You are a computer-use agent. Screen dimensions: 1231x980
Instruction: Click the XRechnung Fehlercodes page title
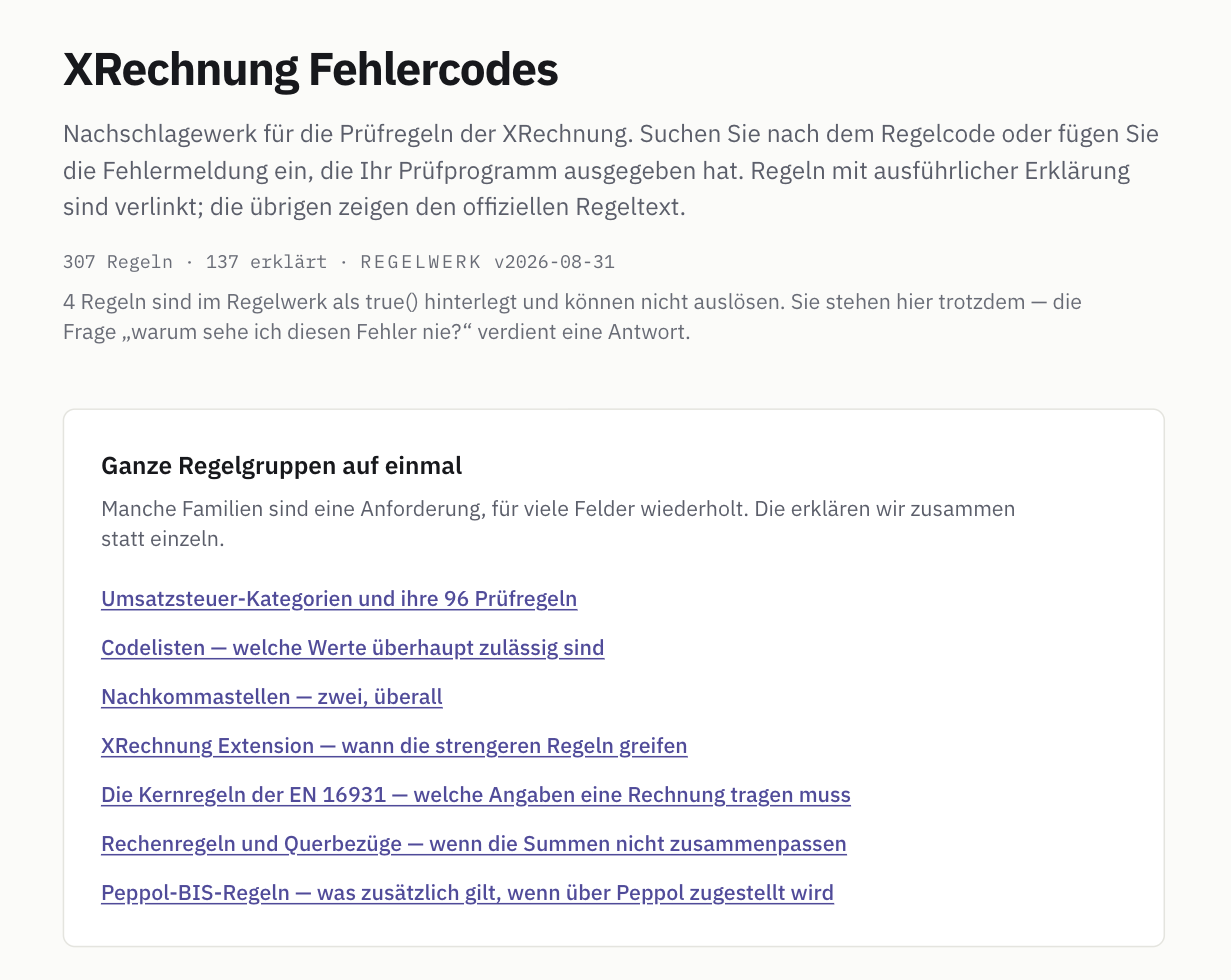[x=311, y=70]
